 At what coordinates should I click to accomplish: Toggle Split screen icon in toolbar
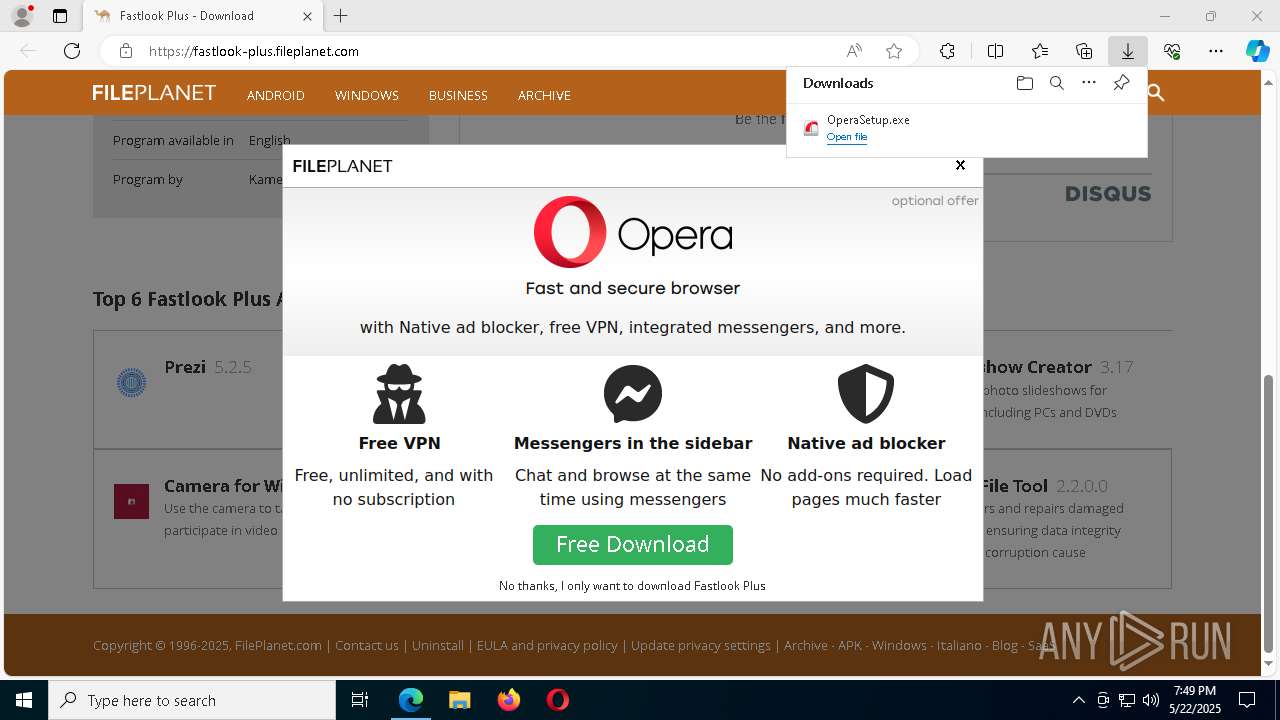995,51
